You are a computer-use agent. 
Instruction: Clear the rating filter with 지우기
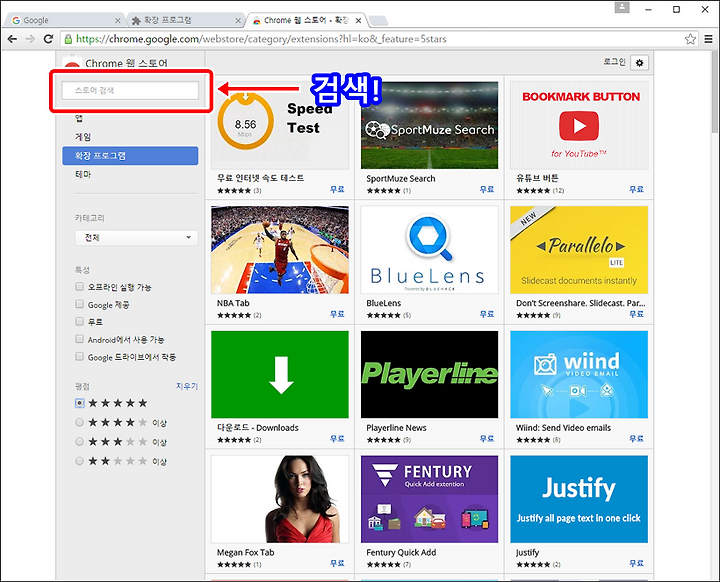pos(187,386)
